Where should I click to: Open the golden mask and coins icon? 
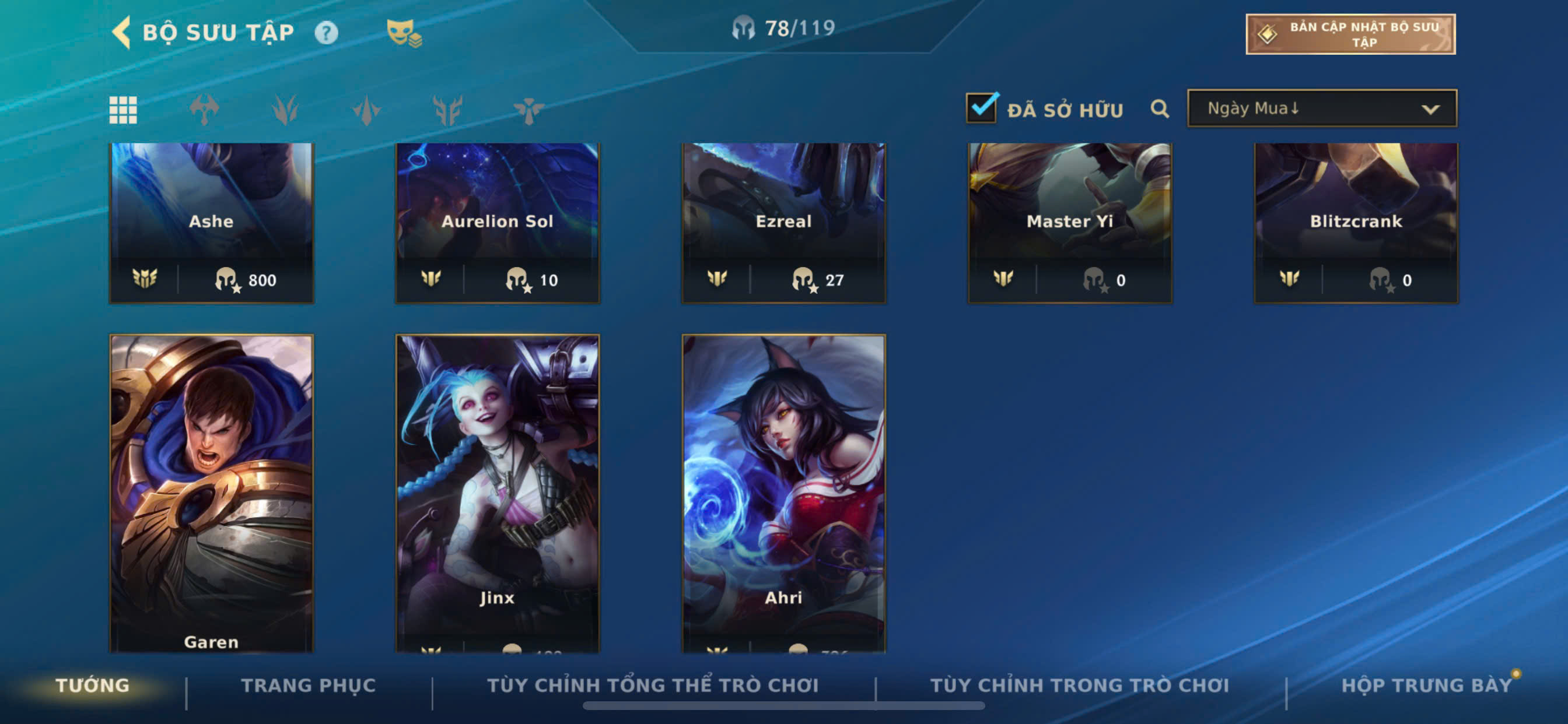(x=404, y=33)
